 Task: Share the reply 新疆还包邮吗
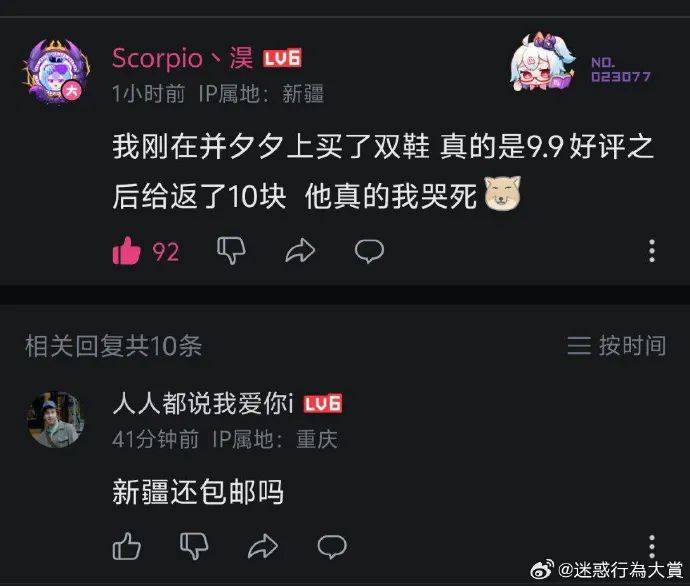click(263, 546)
